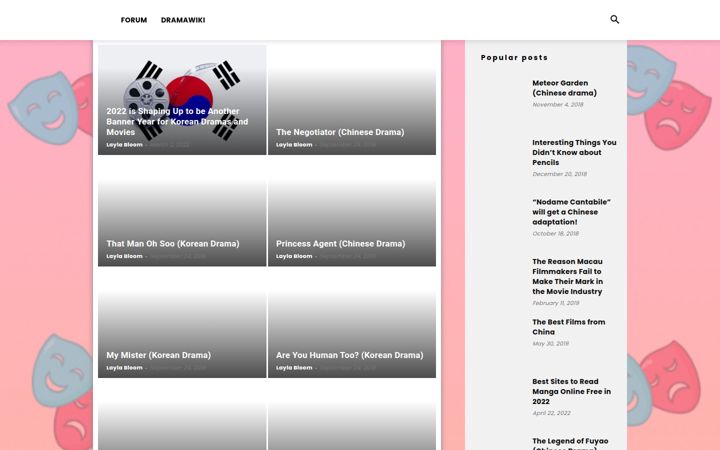Click Layla Bloom author under Are You Human Too
Viewport: 720px width, 450px height.
[294, 368]
